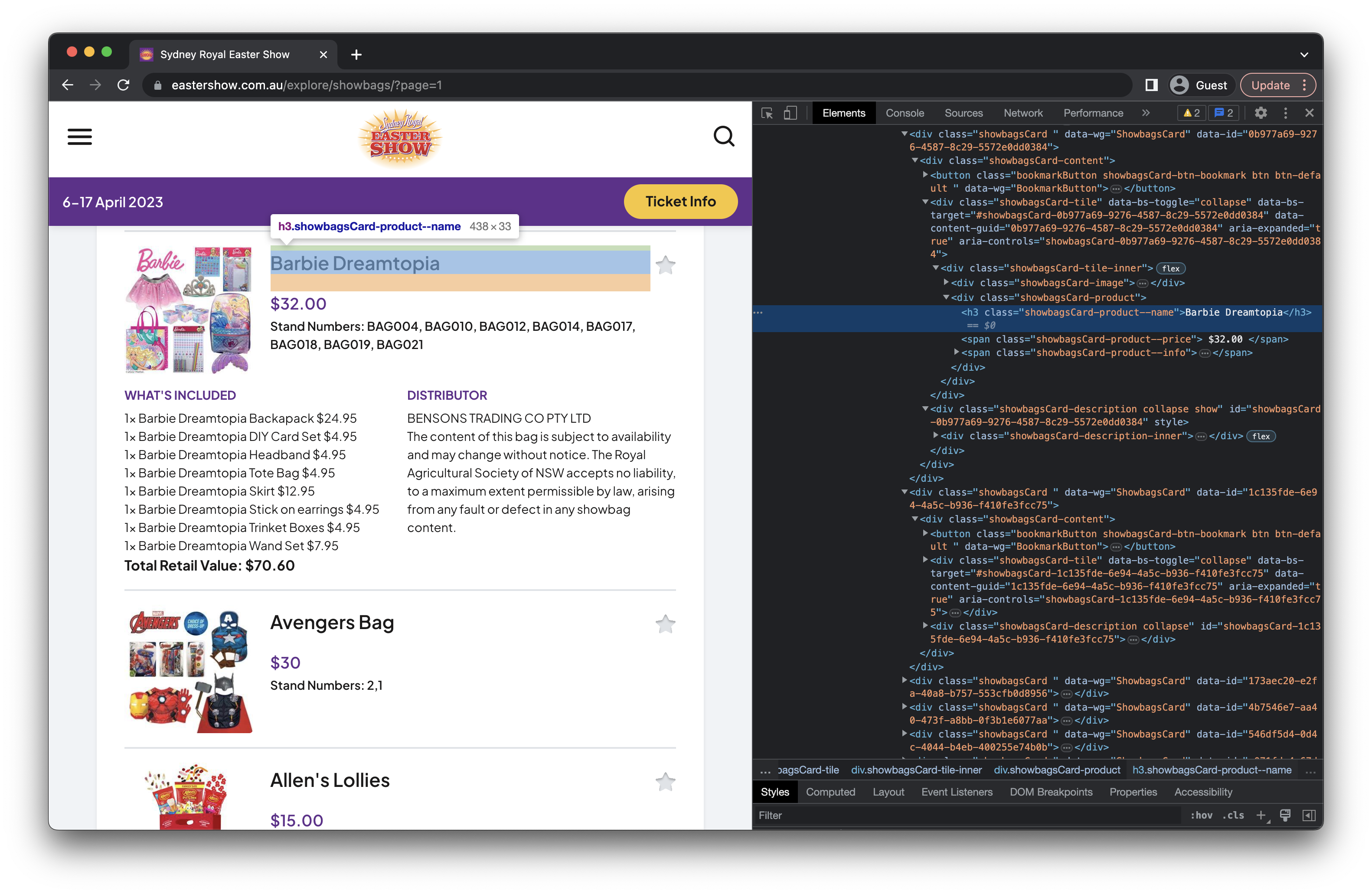Select h3.showbagsCard-product--name in the breadcrumb
This screenshot has height=894, width=1372.
[1212, 770]
